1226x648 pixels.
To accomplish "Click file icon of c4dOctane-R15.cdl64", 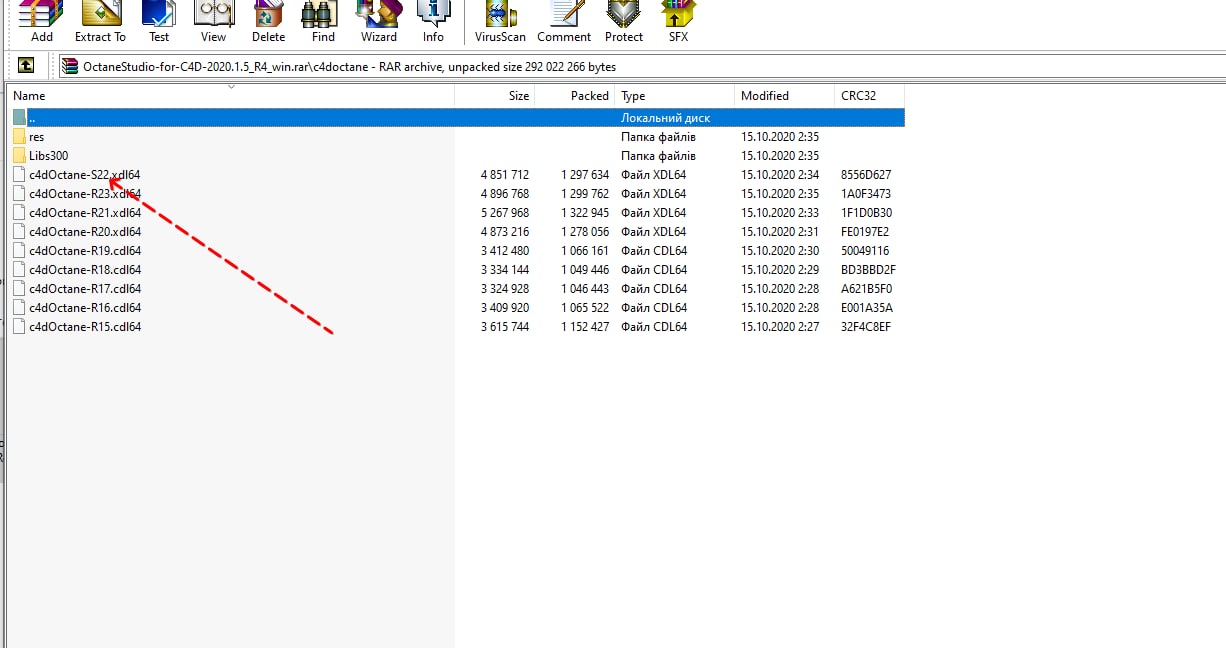I will (20, 327).
